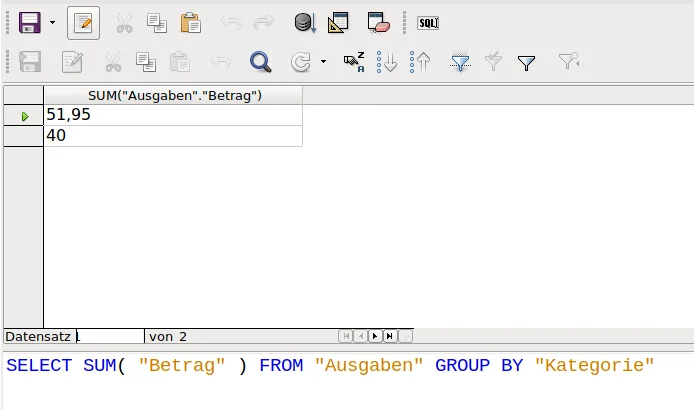Select the cell containing 51,95
Viewport: 694px width, 410px height.
pos(173,115)
